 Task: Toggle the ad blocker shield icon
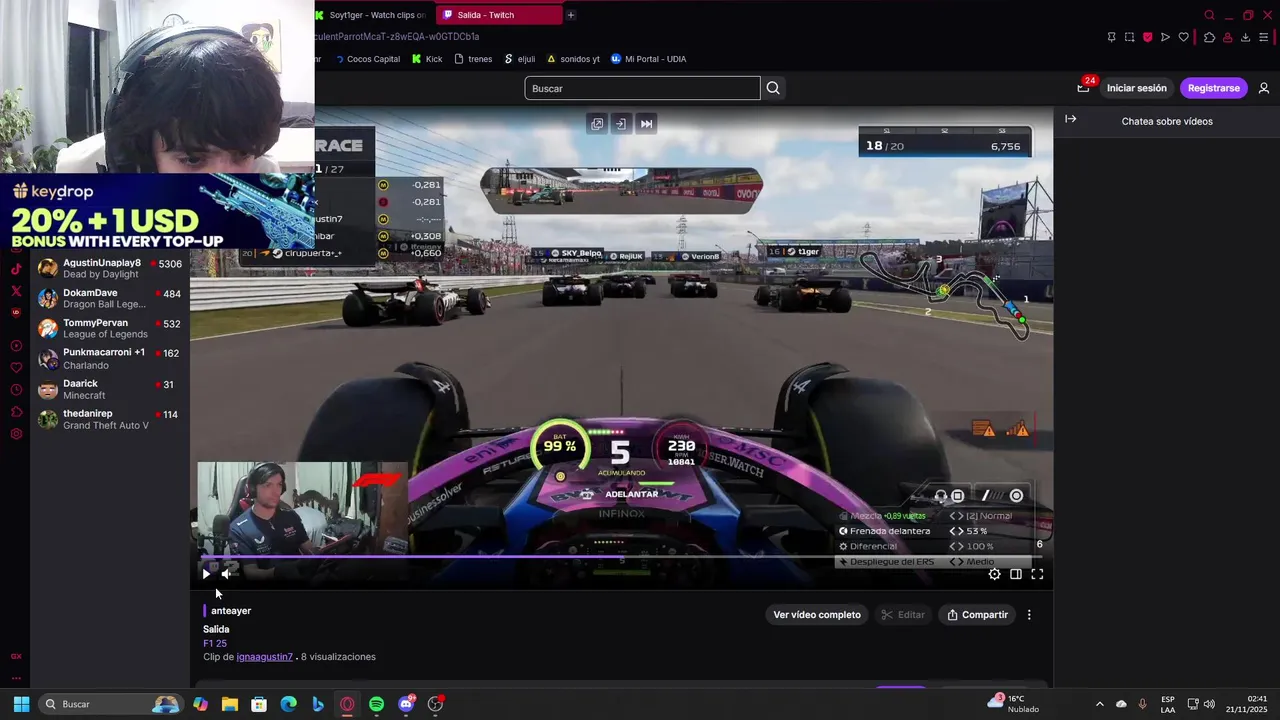tap(1147, 37)
